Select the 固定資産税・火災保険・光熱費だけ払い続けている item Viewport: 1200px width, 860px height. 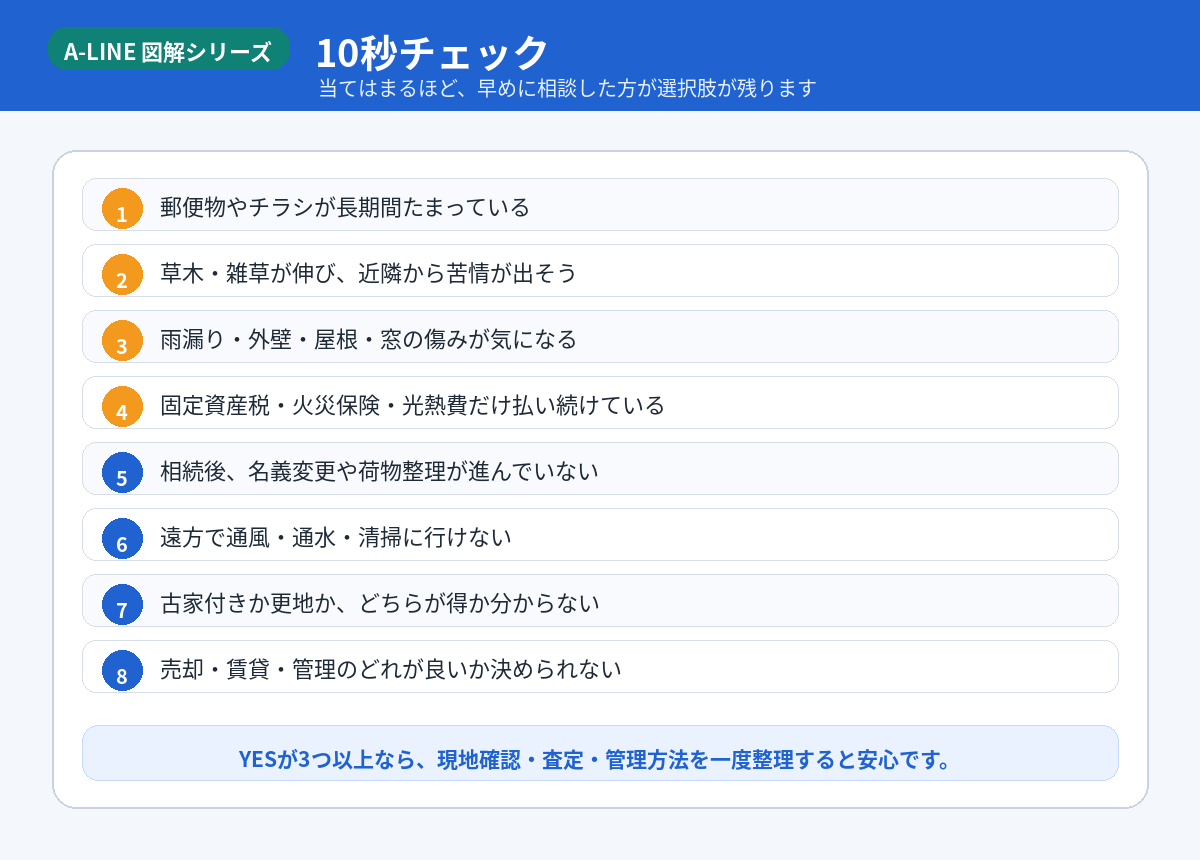pos(600,403)
